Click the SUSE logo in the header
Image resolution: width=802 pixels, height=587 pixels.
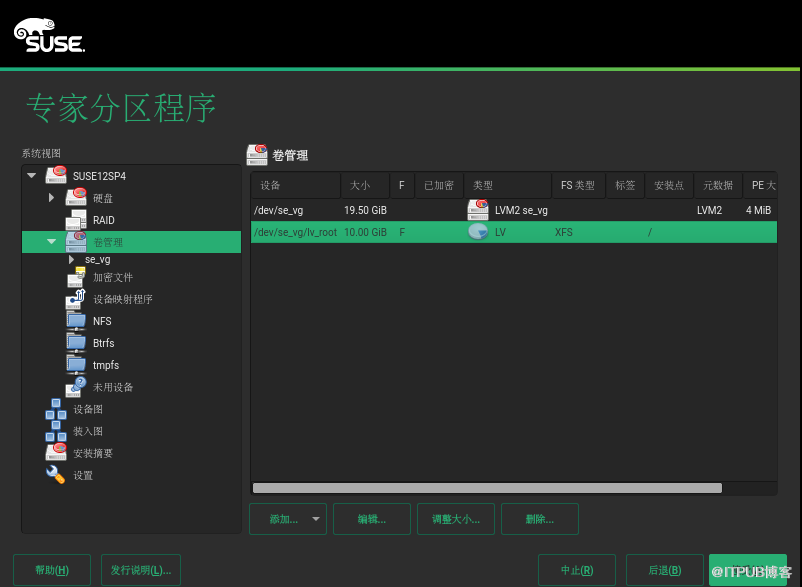(50, 35)
